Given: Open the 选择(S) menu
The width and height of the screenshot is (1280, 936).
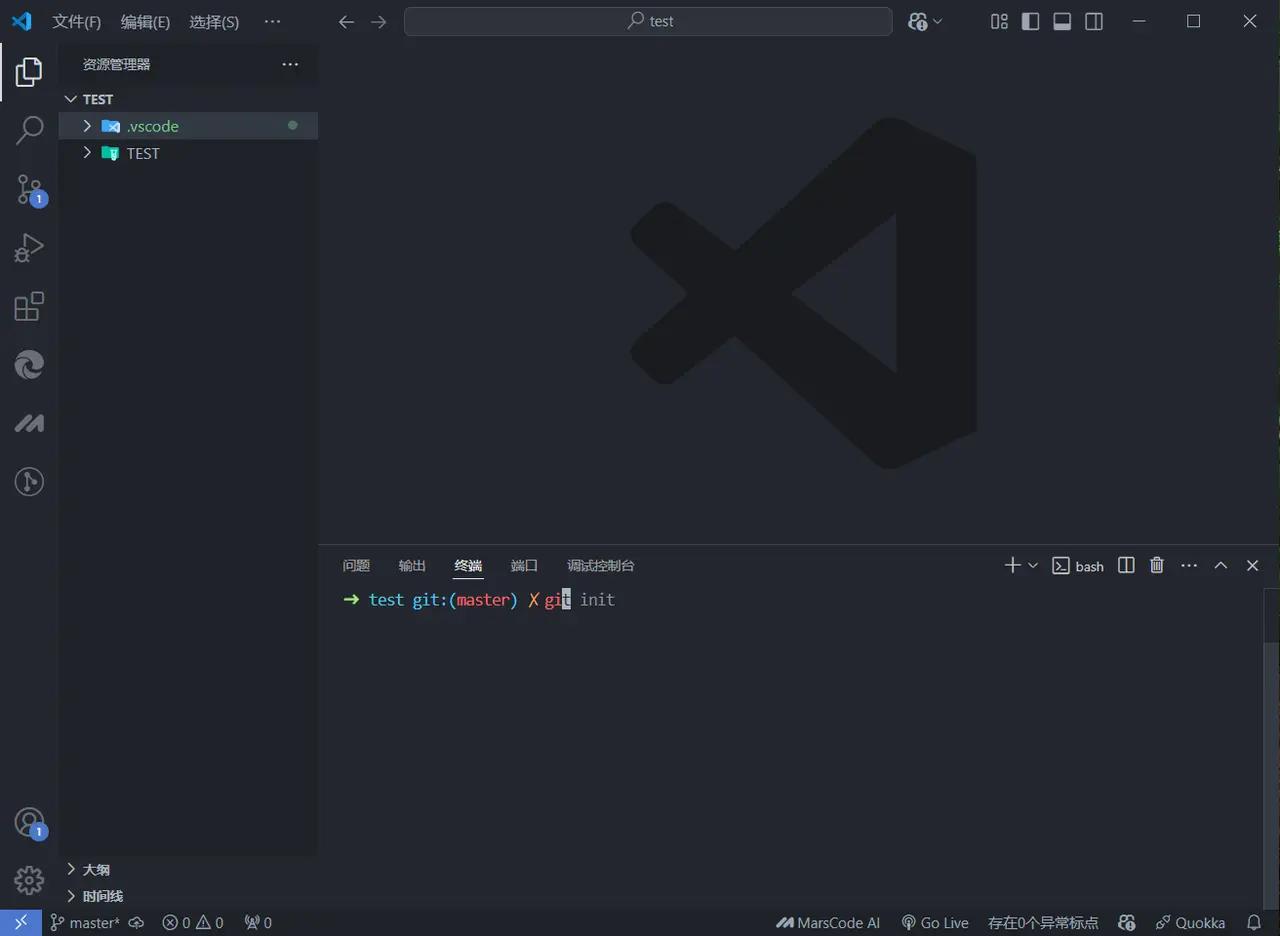Looking at the screenshot, I should tap(214, 21).
